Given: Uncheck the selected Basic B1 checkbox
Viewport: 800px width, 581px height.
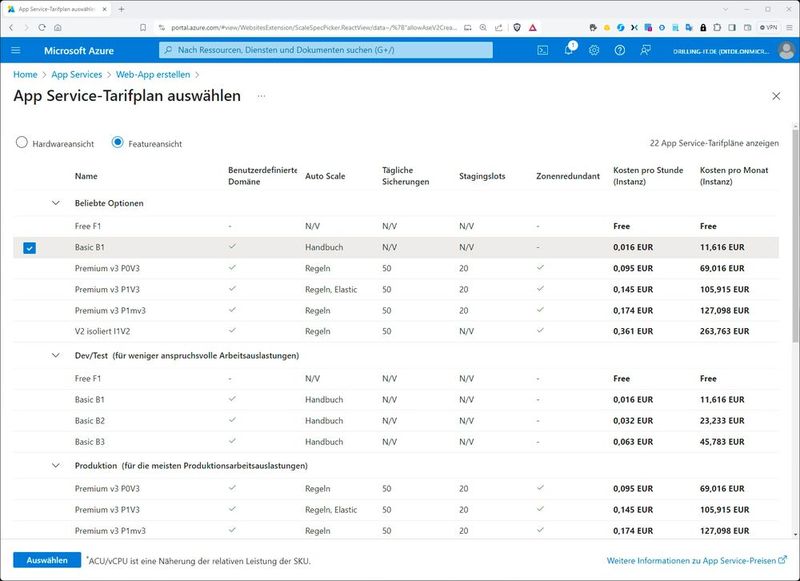Looking at the screenshot, I should (x=29, y=247).
